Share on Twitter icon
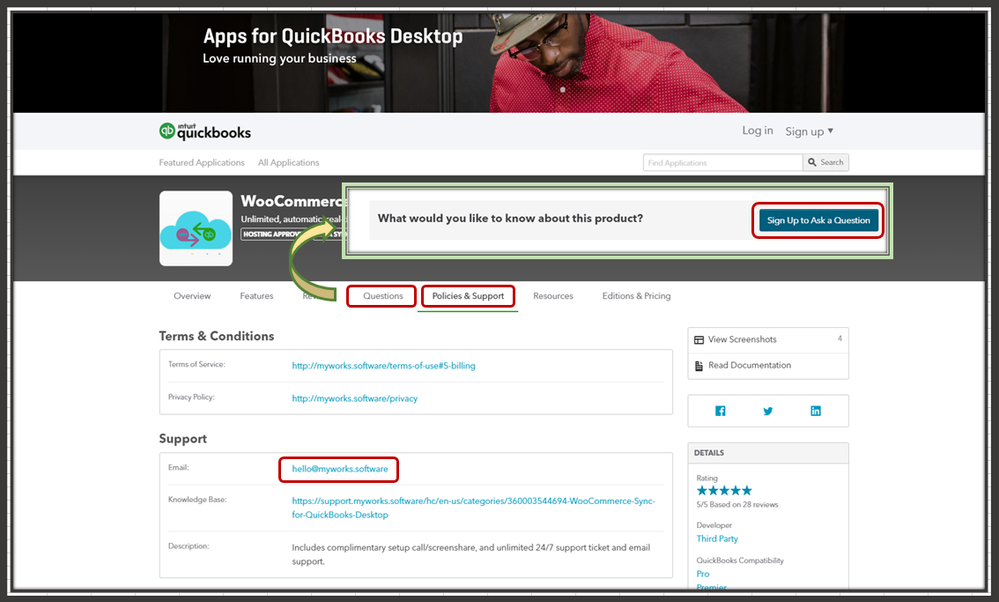 (x=768, y=411)
